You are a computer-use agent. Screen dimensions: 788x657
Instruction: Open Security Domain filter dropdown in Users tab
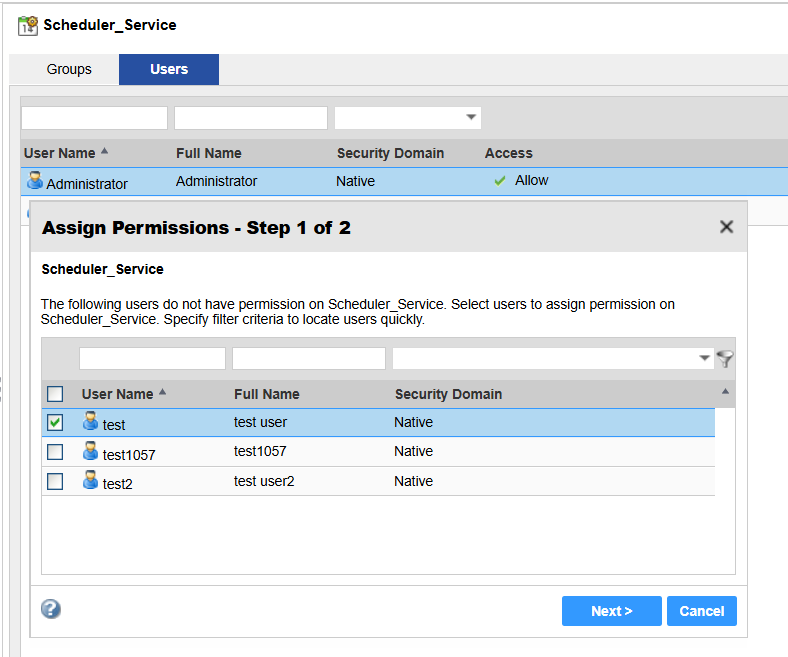pos(471,117)
